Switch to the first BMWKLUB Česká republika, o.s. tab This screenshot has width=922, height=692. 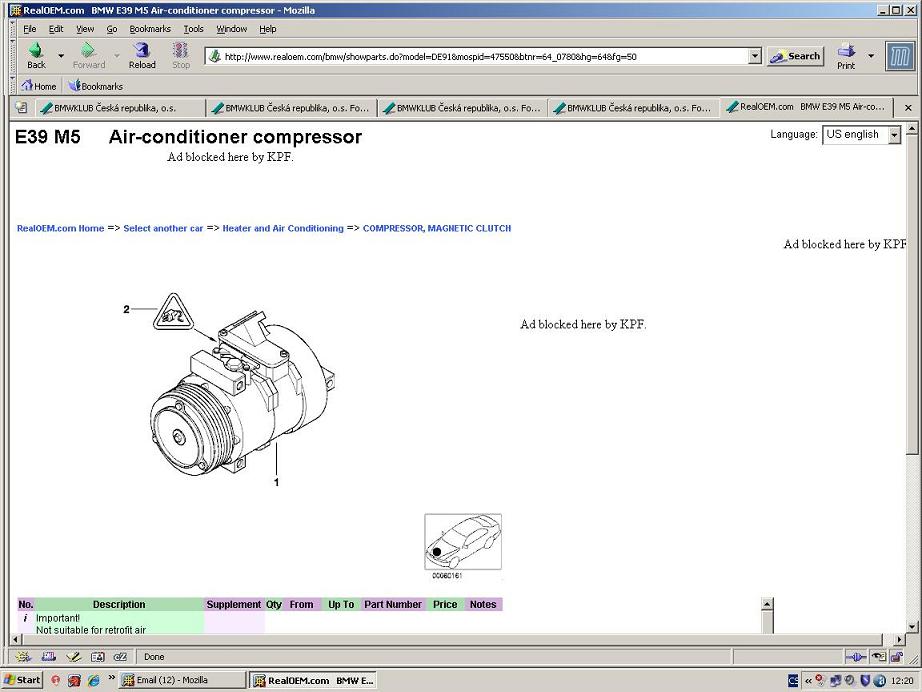[x=120, y=108]
